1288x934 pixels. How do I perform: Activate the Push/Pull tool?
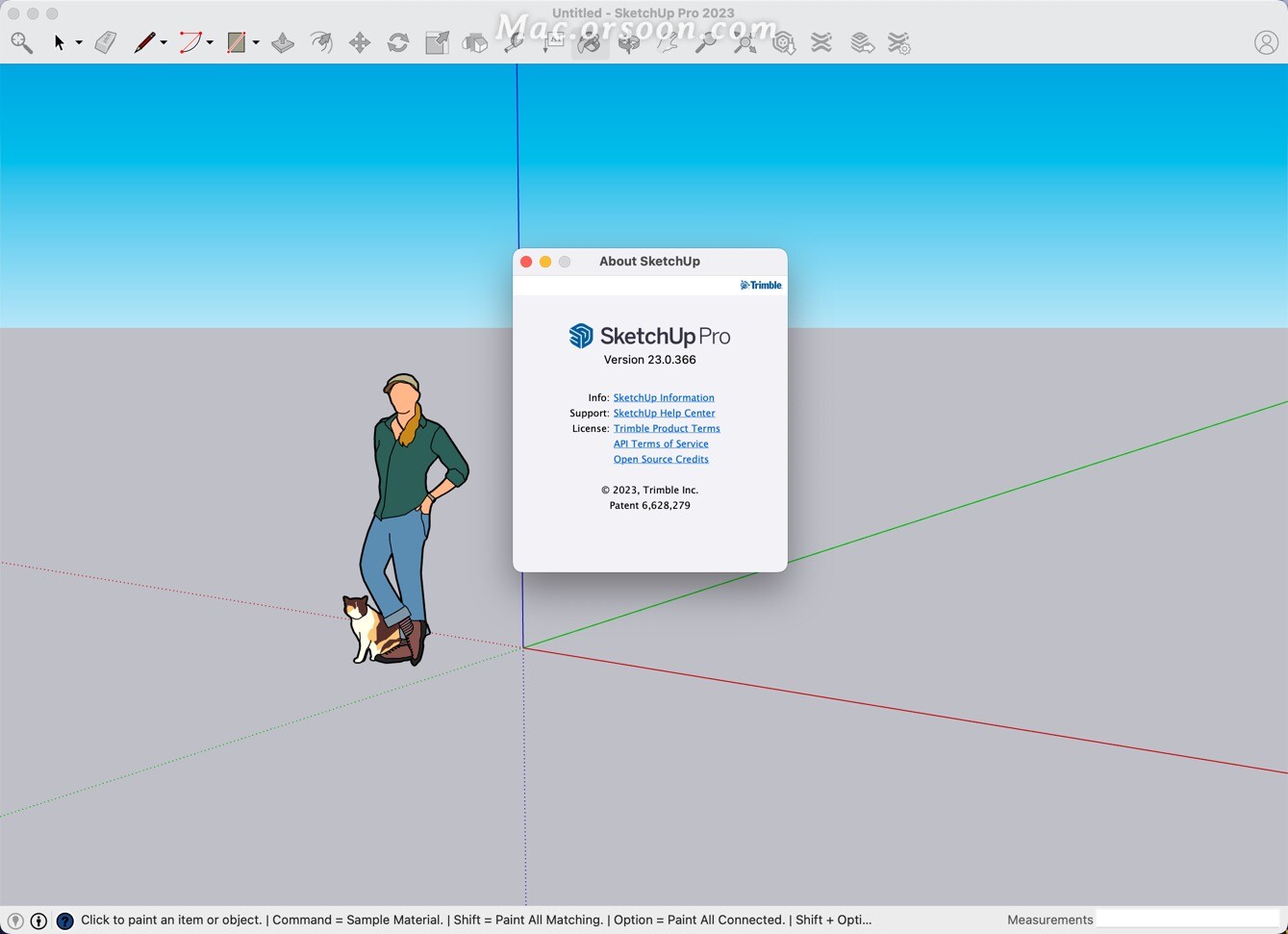[283, 42]
